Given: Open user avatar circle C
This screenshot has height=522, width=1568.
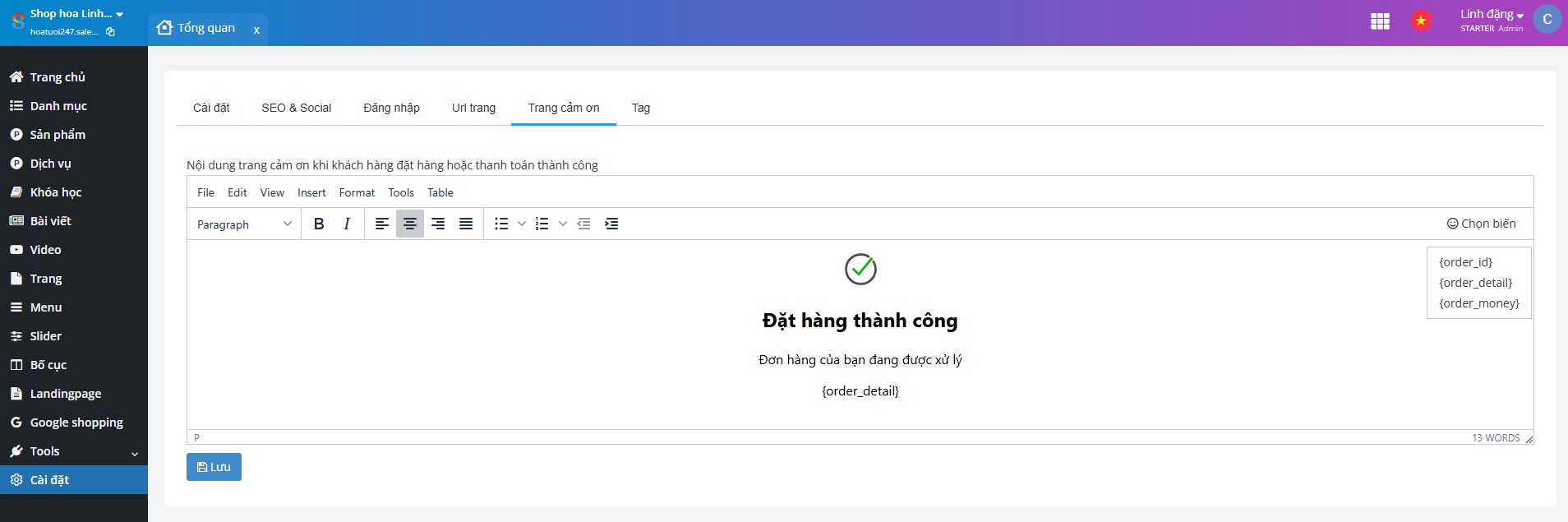Looking at the screenshot, I should pyautogui.click(x=1547, y=20).
